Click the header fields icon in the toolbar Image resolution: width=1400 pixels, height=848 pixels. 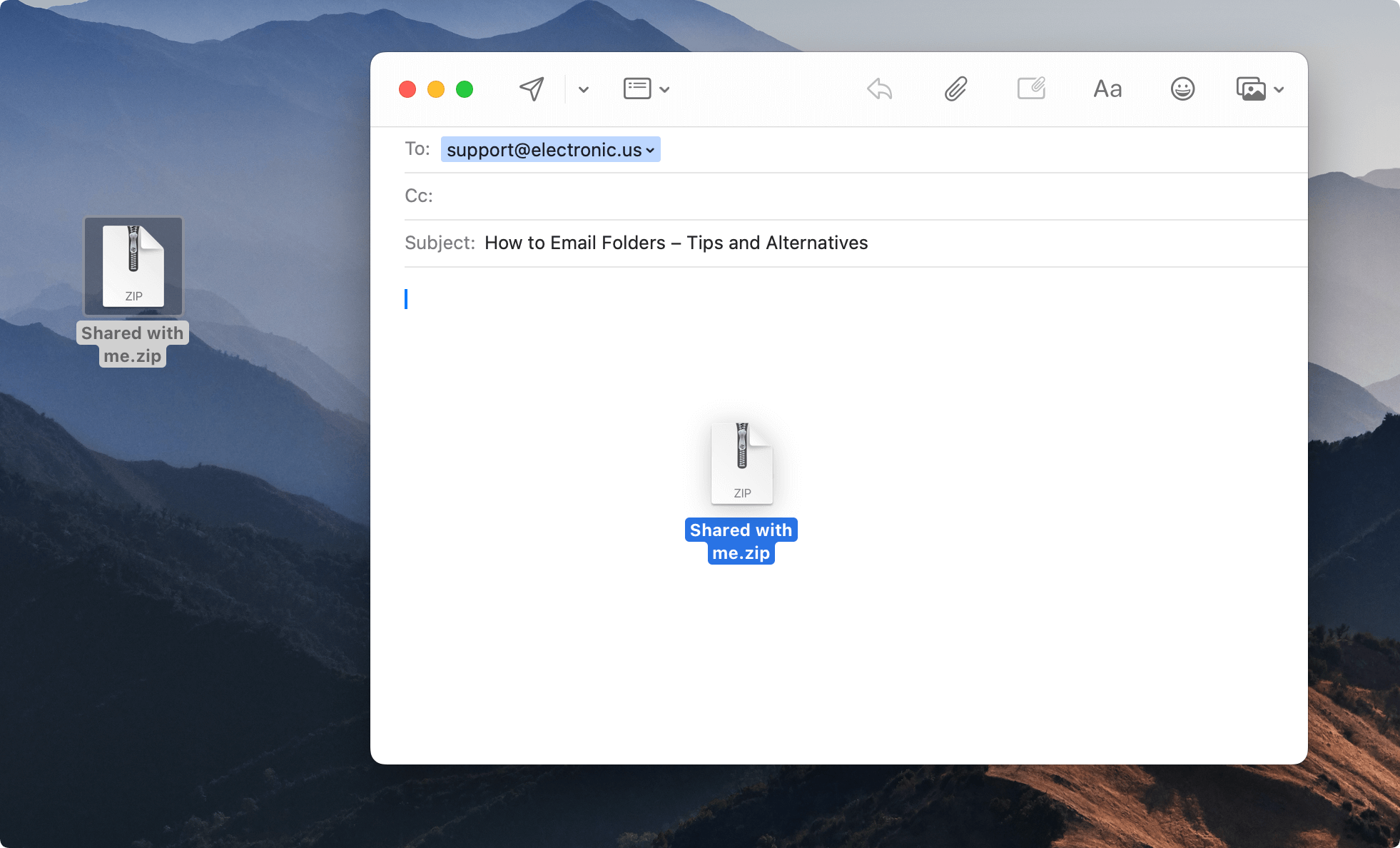636,89
